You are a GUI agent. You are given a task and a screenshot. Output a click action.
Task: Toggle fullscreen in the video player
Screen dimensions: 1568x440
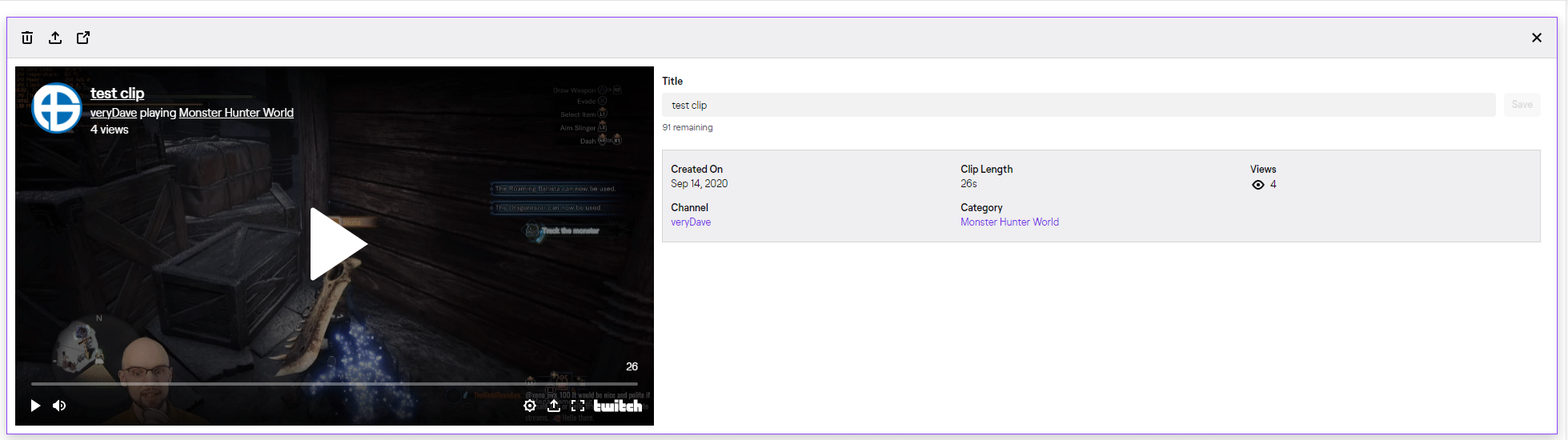point(578,406)
